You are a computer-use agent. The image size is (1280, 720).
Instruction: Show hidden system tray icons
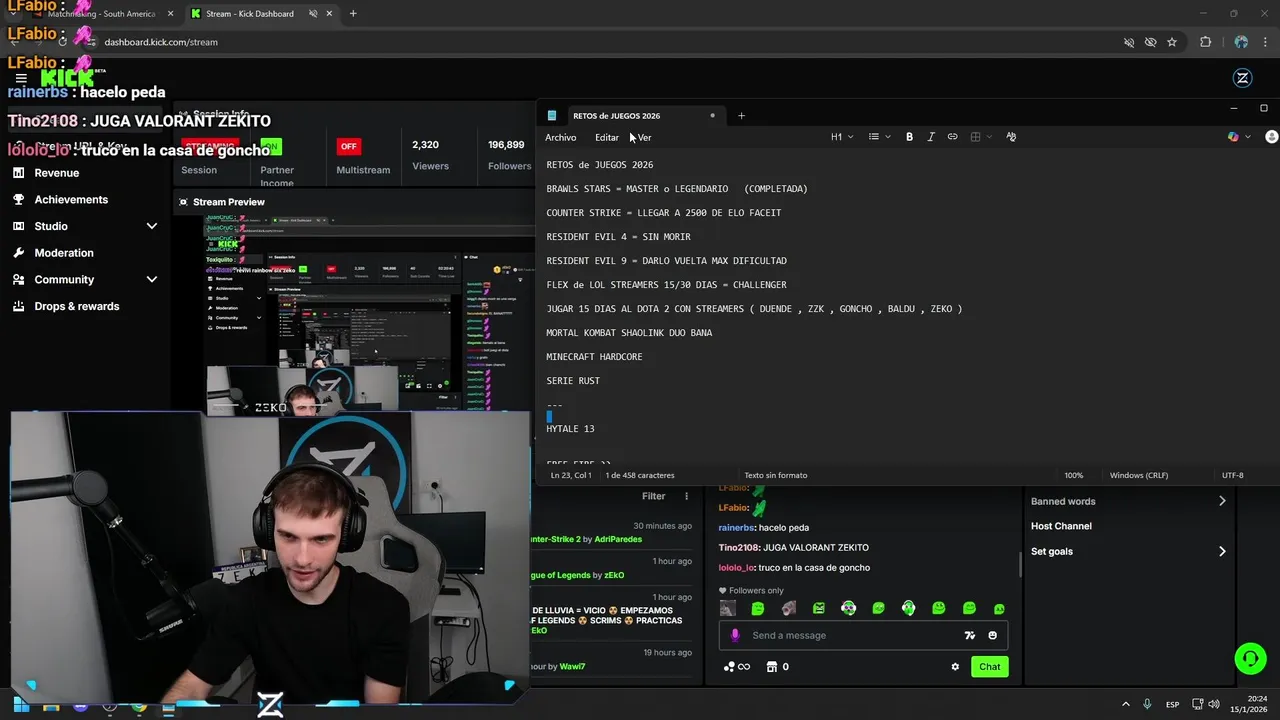[x=1125, y=704]
